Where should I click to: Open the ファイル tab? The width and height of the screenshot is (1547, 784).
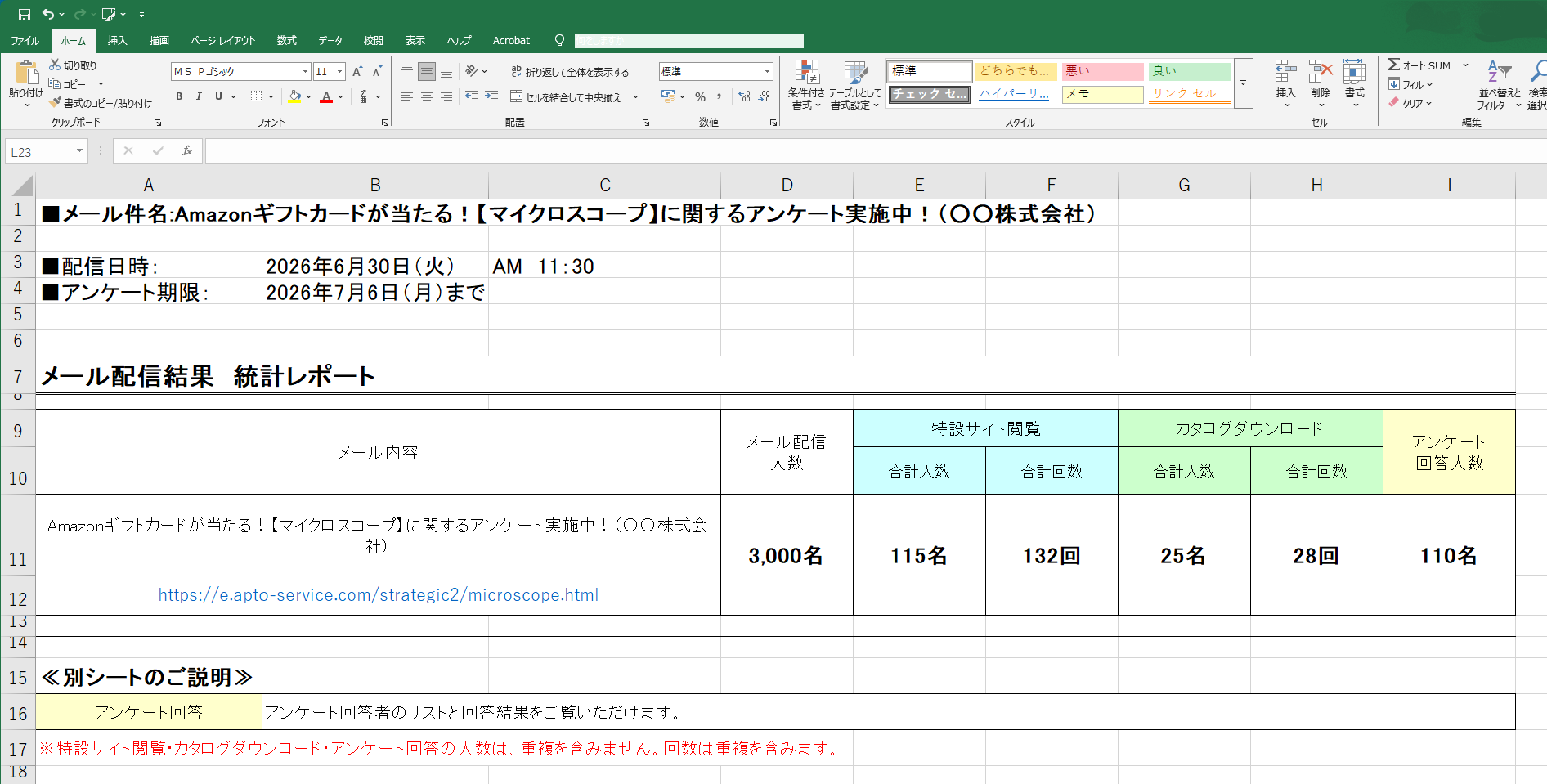click(x=25, y=41)
